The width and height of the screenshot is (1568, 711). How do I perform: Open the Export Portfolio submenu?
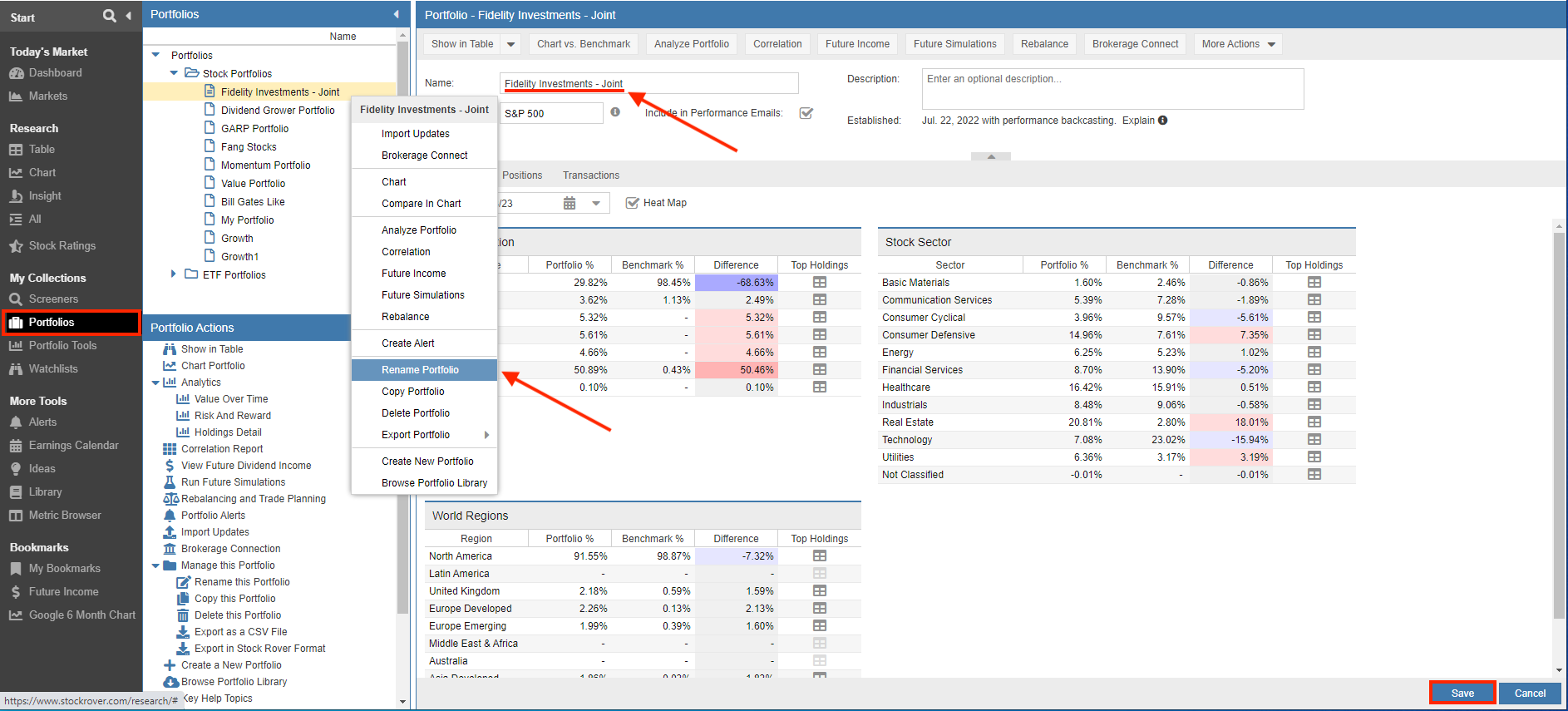pyautogui.click(x=424, y=435)
